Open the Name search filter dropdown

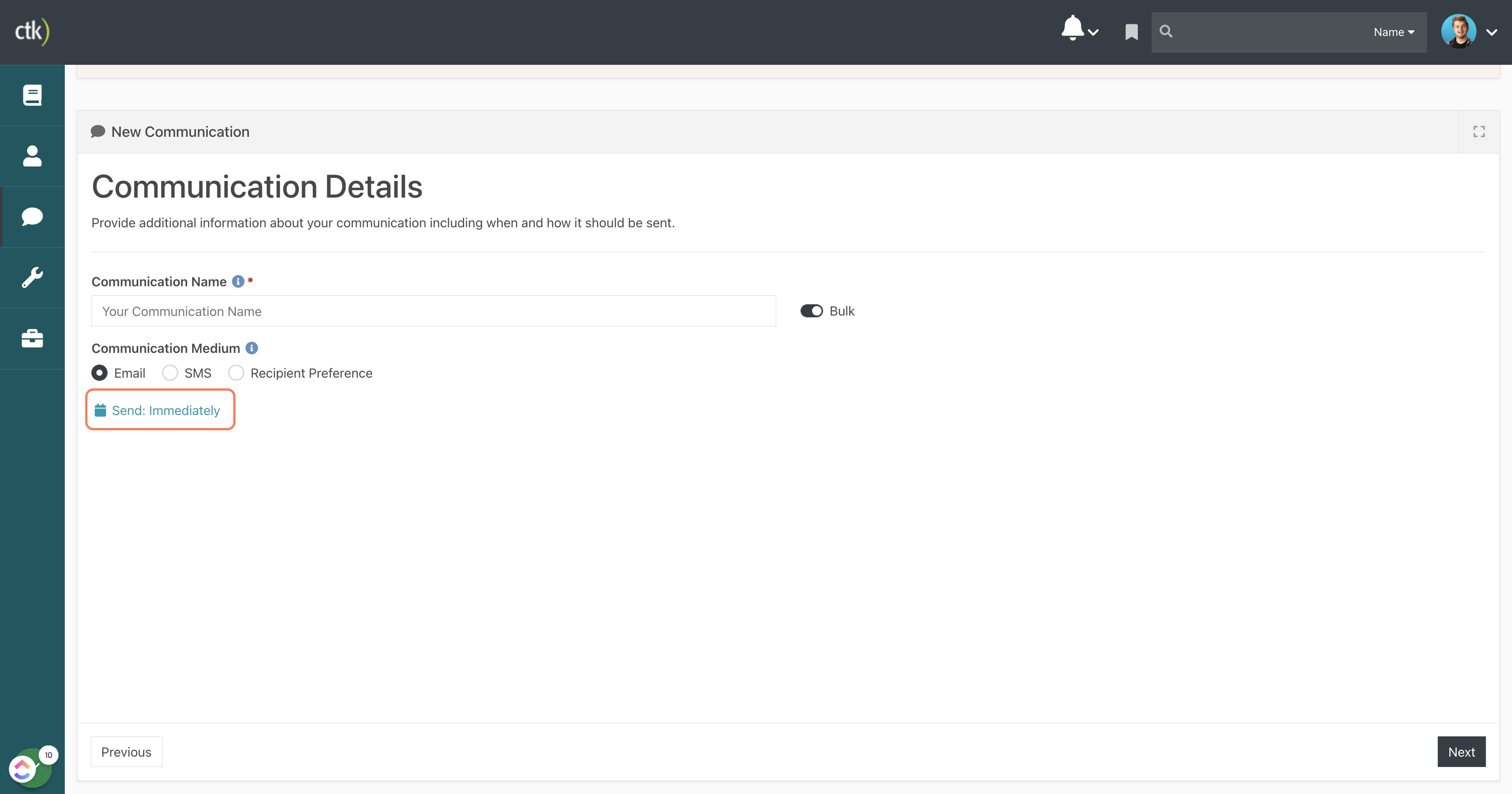(1394, 32)
